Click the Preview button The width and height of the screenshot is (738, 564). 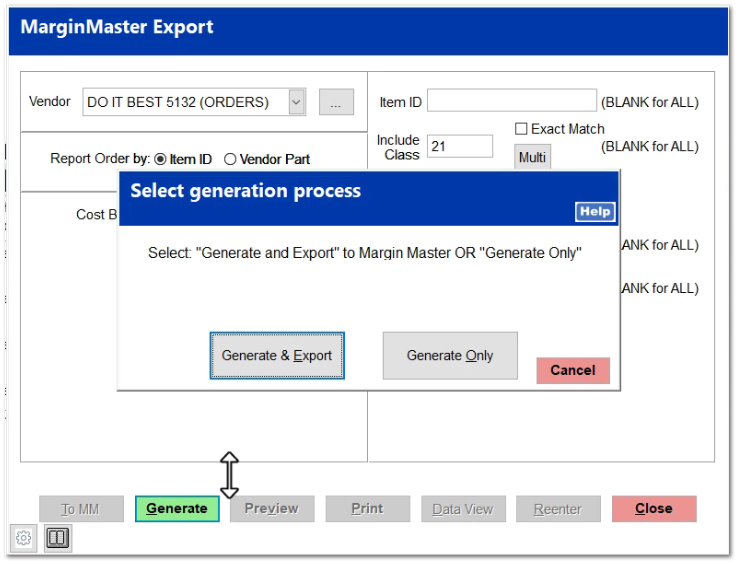[x=272, y=509]
